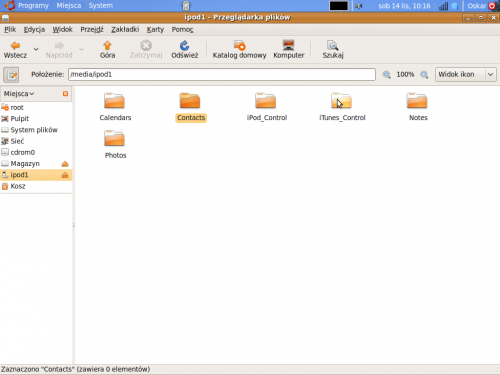Click the Naprzód forward arrow
The width and height of the screenshot is (500, 375).
coord(59,50)
